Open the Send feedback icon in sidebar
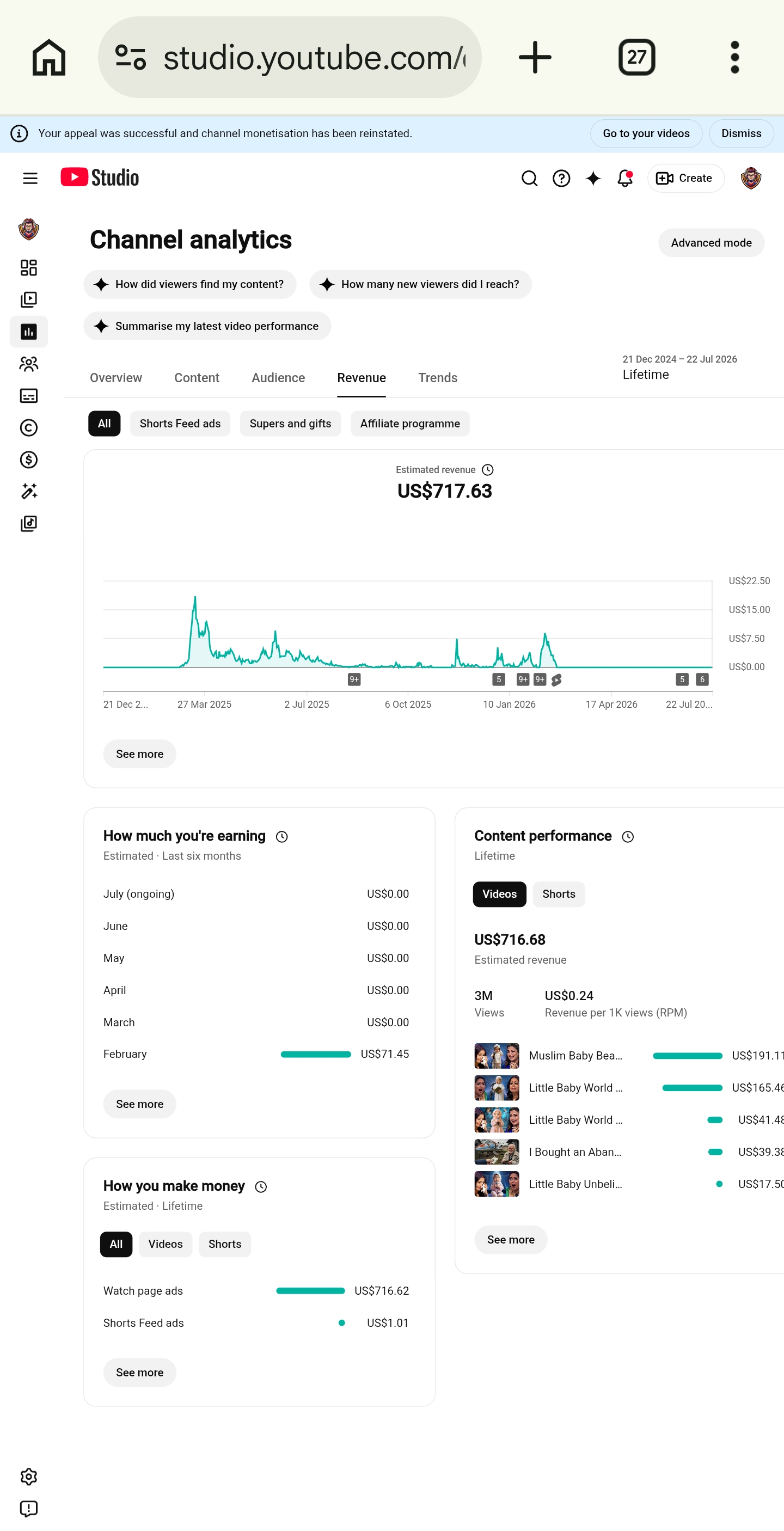 click(x=28, y=1509)
